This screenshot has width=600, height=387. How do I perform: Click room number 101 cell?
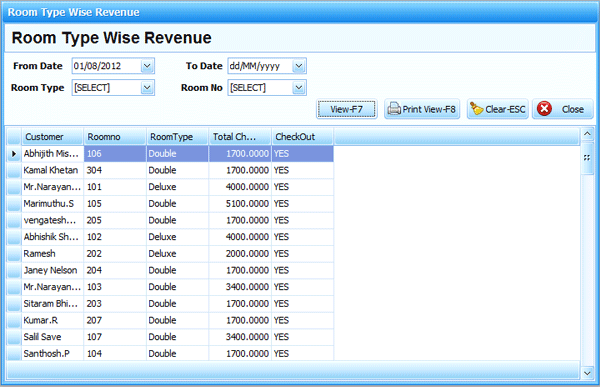[115, 187]
